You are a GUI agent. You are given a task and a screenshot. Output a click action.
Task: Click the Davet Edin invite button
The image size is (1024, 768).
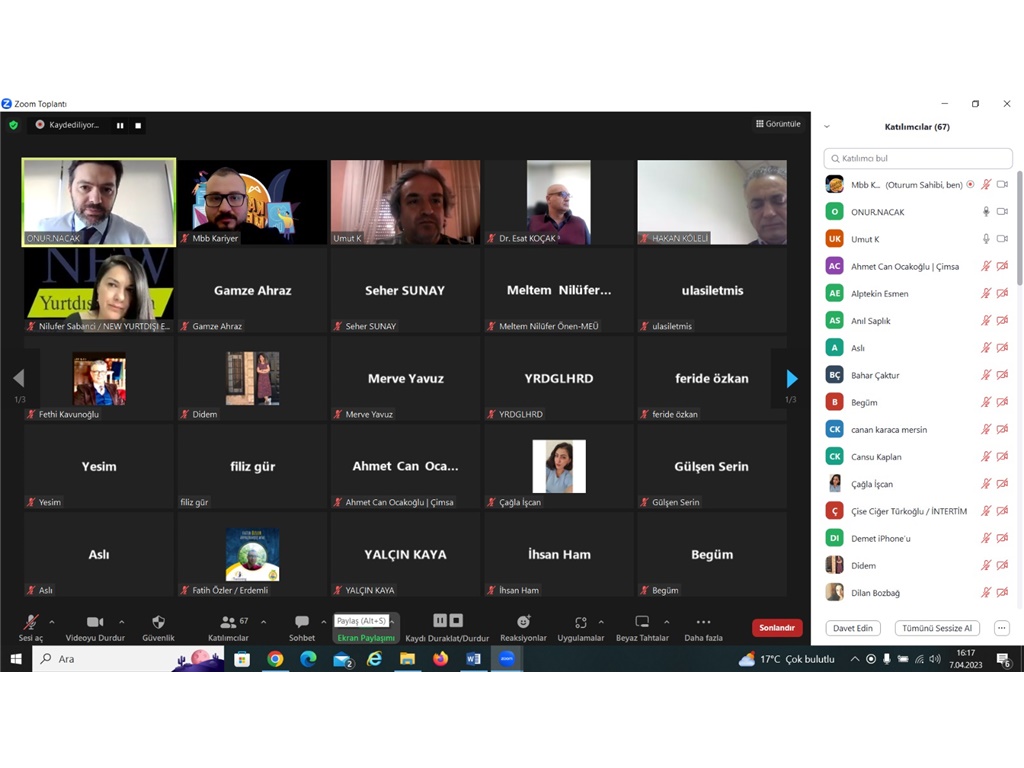point(852,628)
